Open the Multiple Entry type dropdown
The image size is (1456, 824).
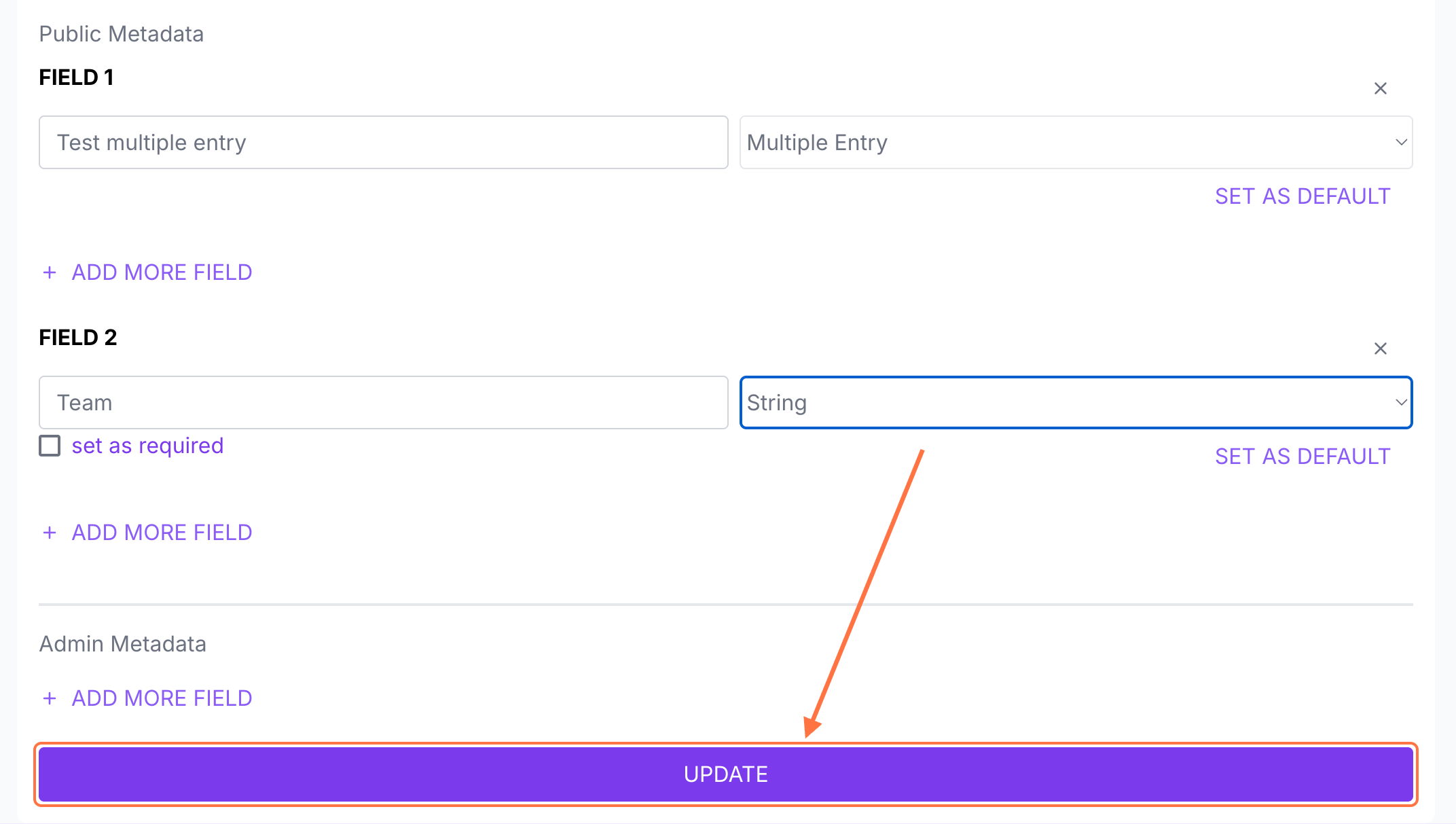pyautogui.click(x=1076, y=143)
